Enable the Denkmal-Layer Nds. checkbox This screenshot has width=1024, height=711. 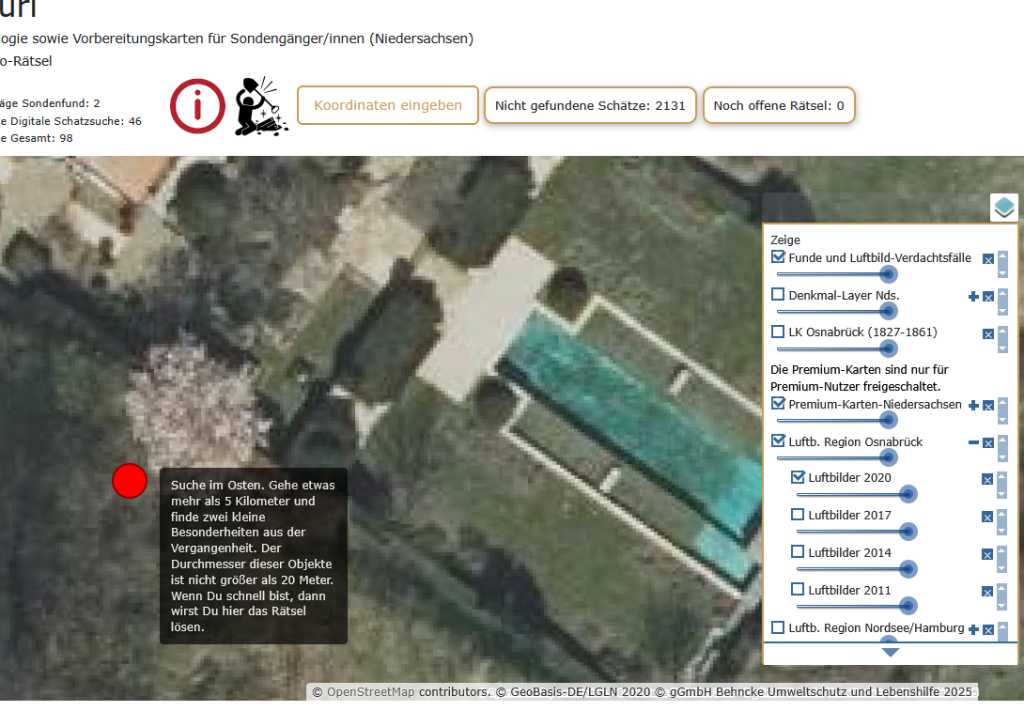point(778,295)
